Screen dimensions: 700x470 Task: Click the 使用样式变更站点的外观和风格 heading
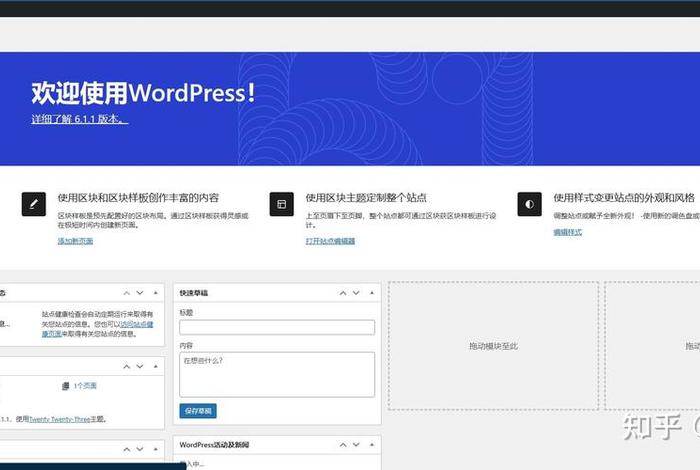click(624, 198)
